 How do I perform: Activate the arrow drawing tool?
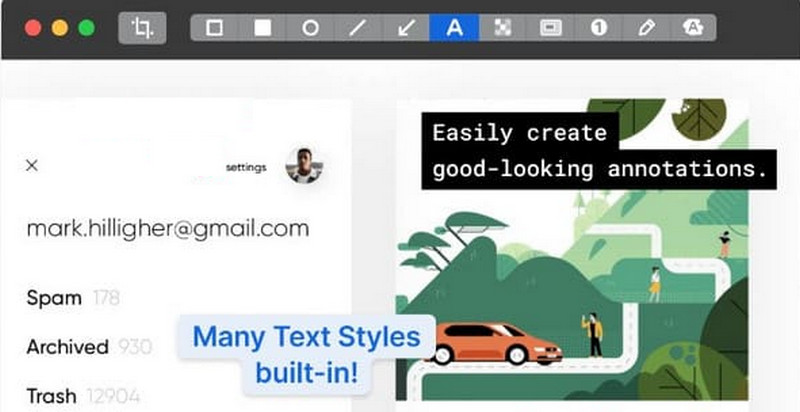tap(406, 28)
